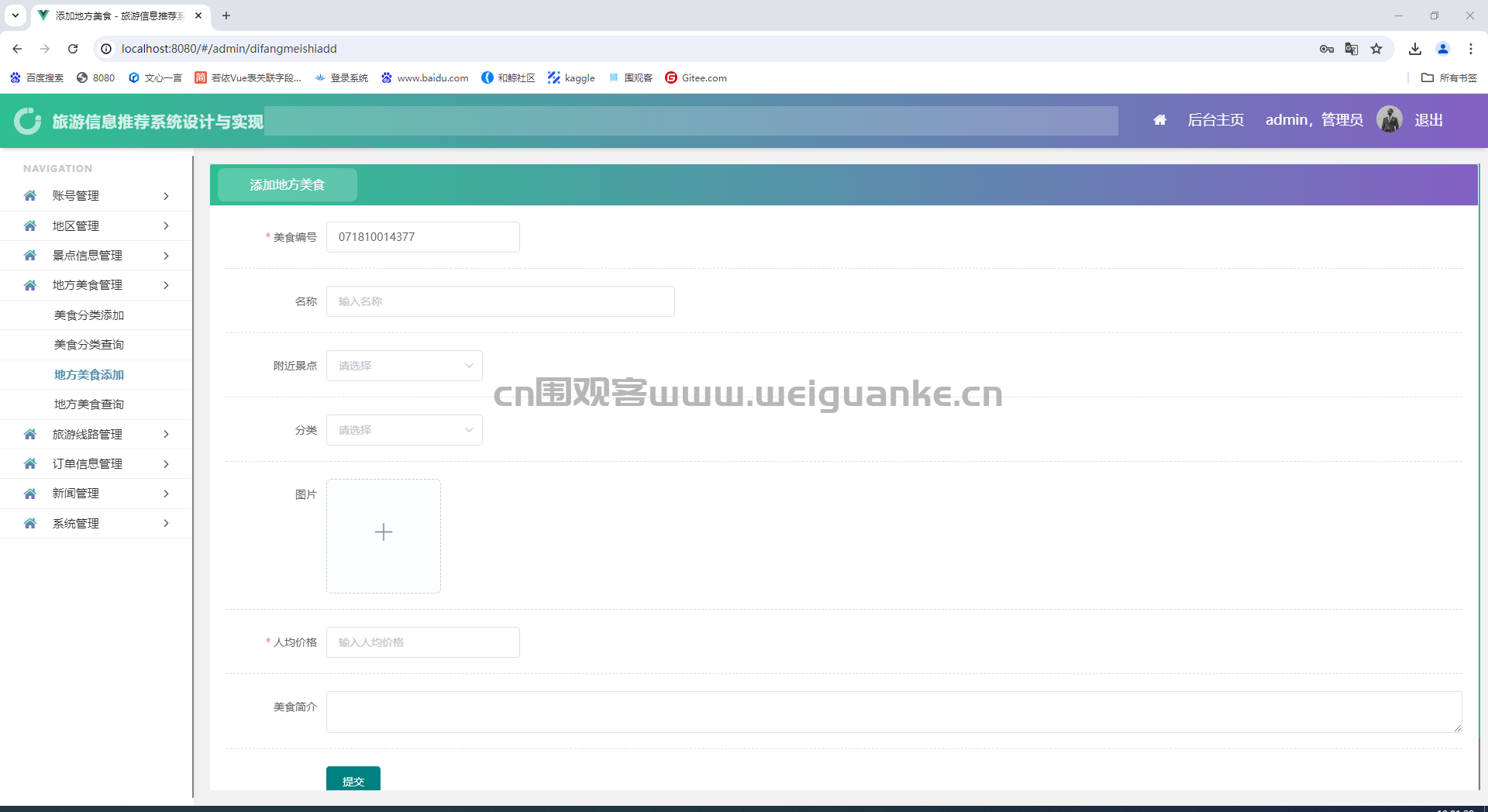Open the 附近景点 dropdown
1488x812 pixels.
405,366
